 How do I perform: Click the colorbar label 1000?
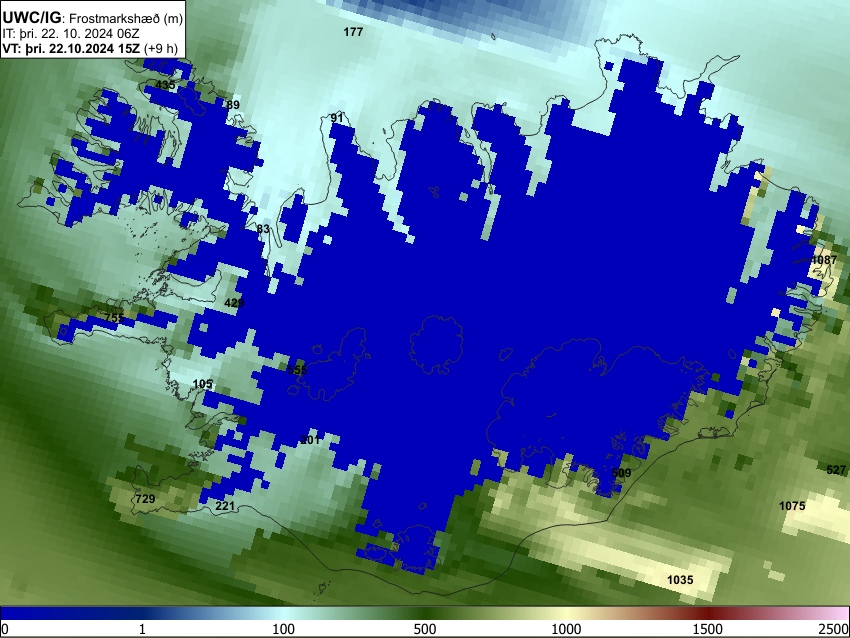pos(566,629)
